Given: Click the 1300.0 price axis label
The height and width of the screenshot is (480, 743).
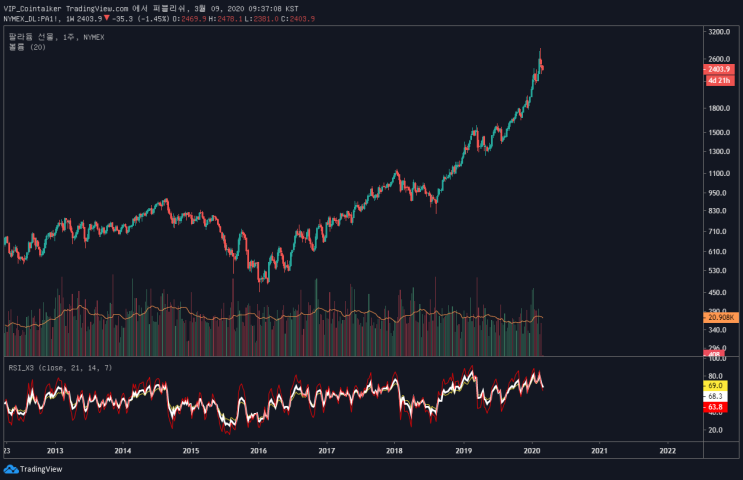Looking at the screenshot, I should click(x=719, y=152).
